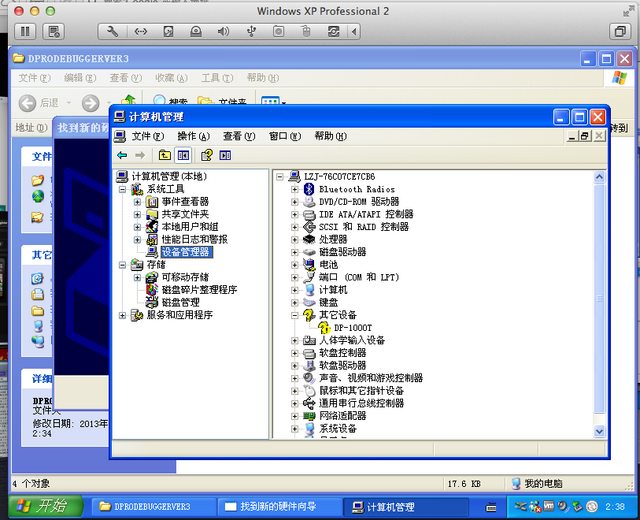Click the Up one level toolbar icon
The image size is (640, 520).
click(x=165, y=155)
